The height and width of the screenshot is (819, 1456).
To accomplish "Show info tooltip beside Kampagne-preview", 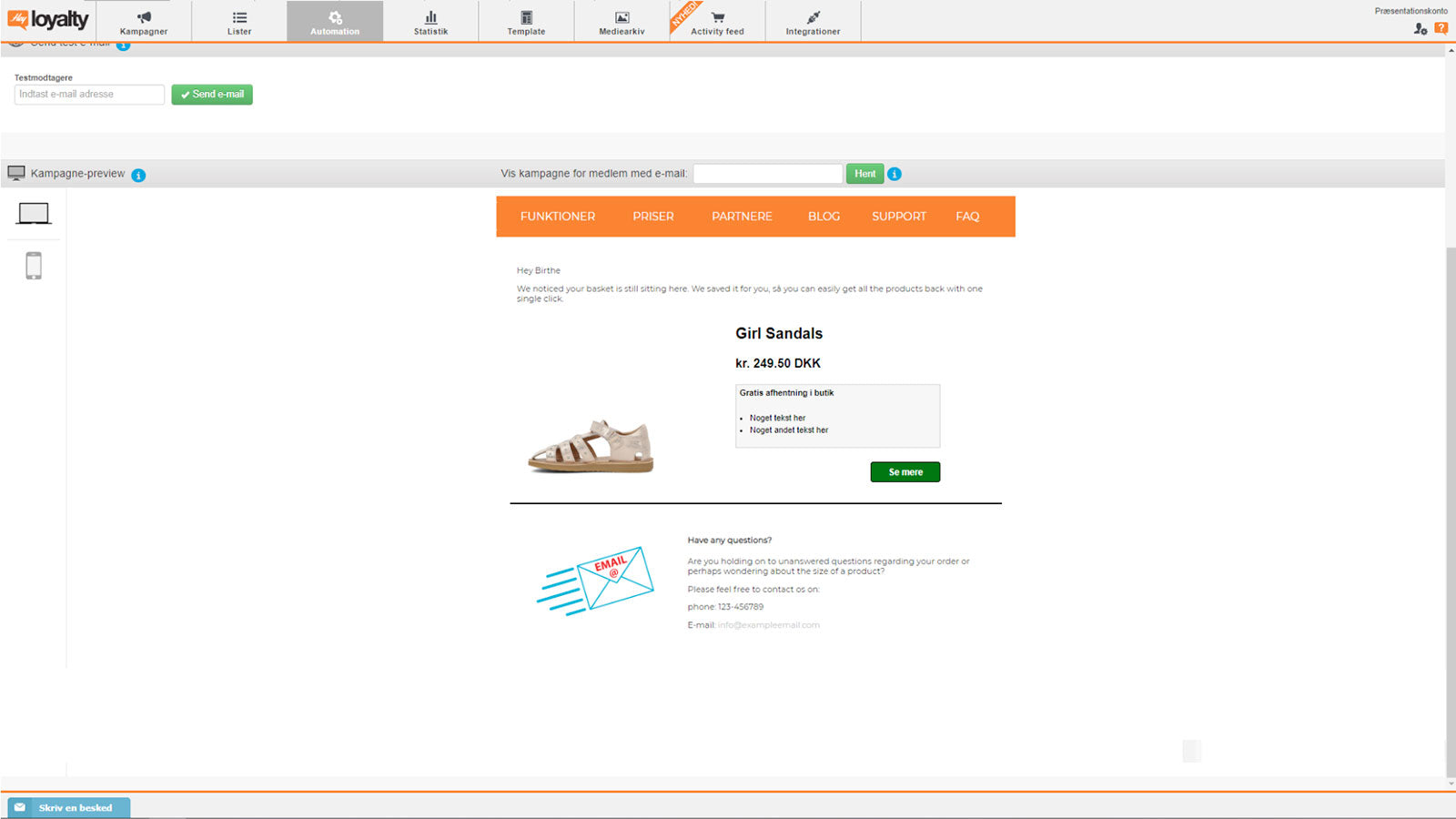I will 138,175.
